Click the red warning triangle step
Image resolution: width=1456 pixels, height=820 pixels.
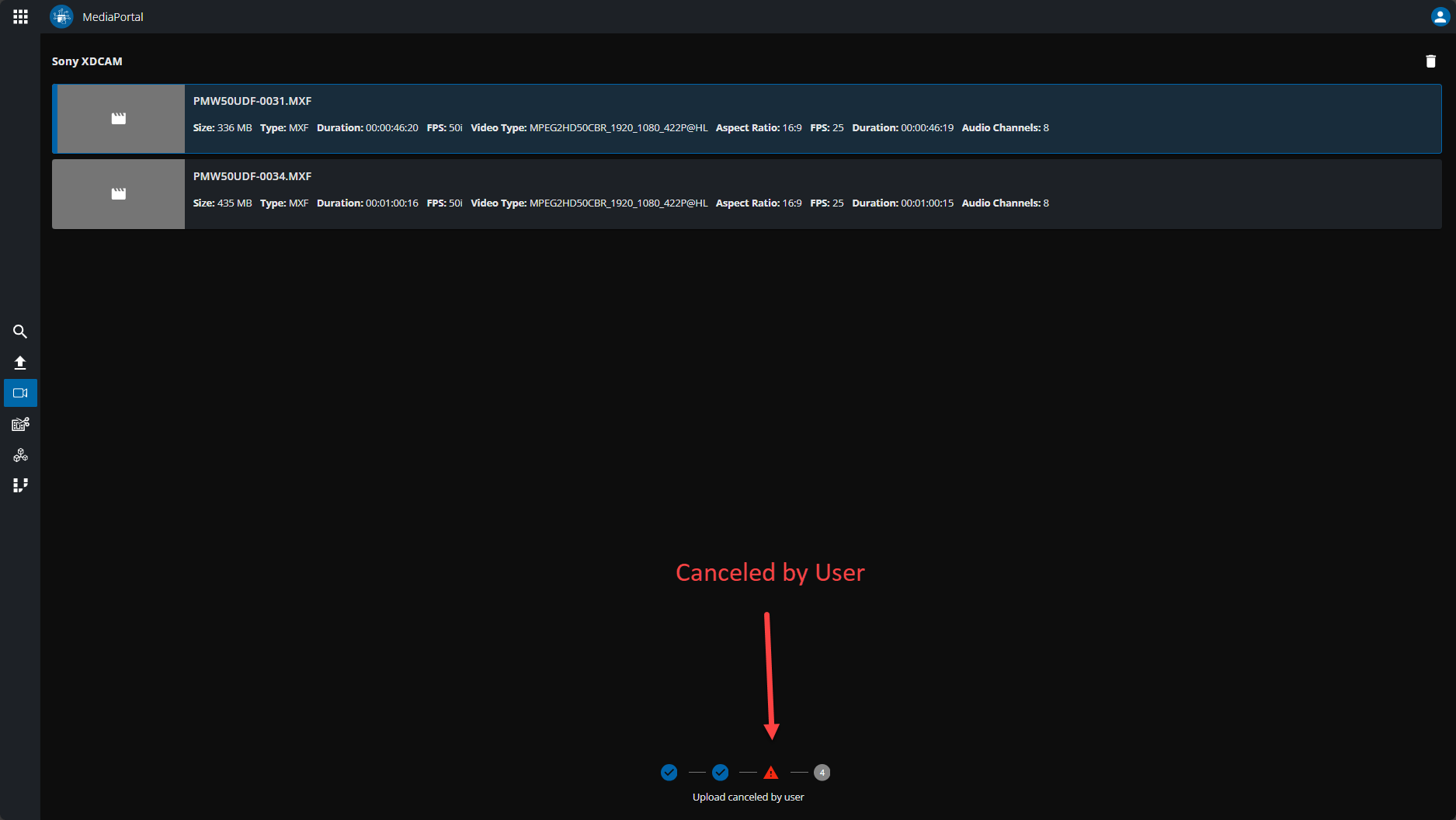click(770, 773)
